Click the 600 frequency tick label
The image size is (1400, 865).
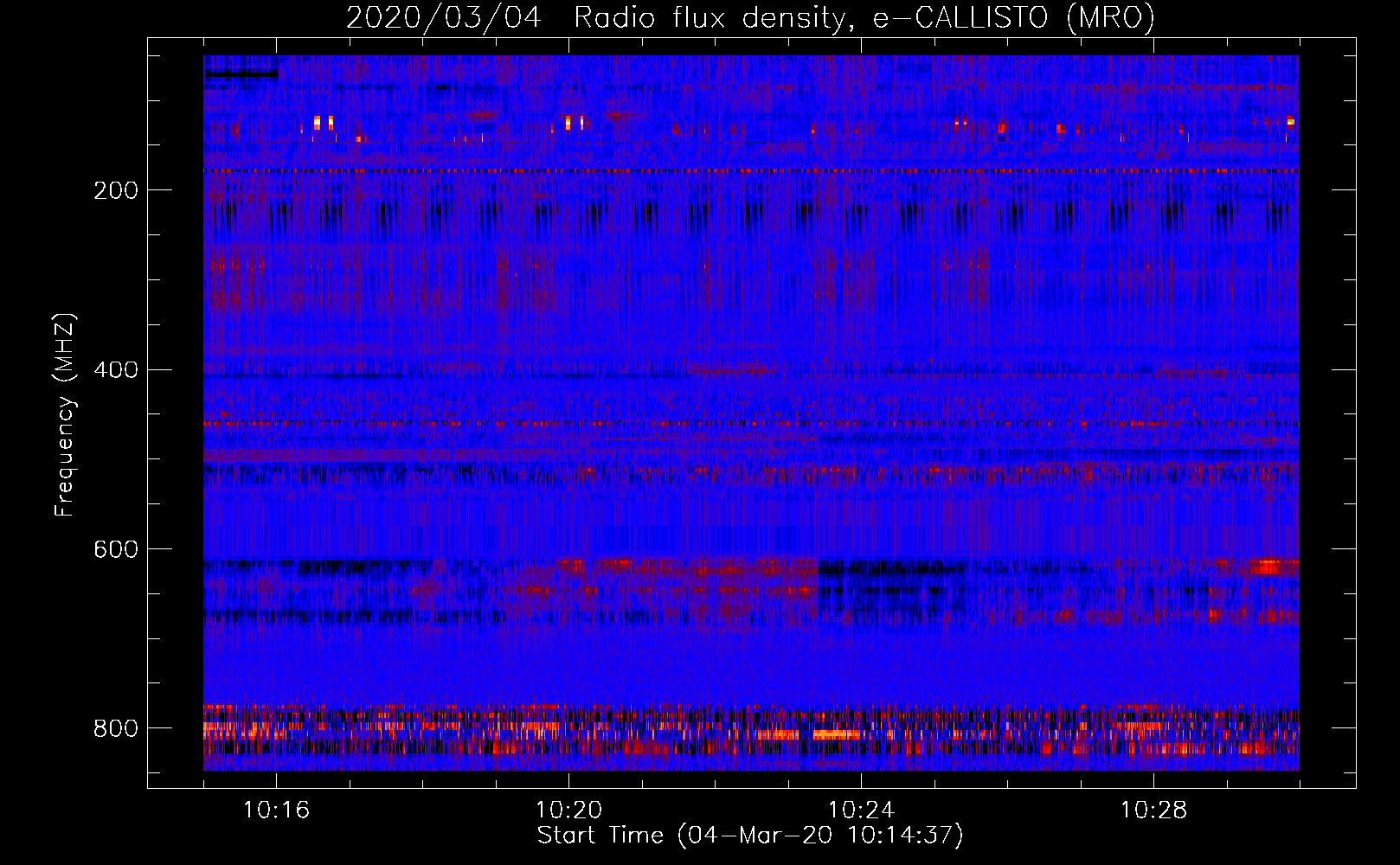click(x=116, y=550)
